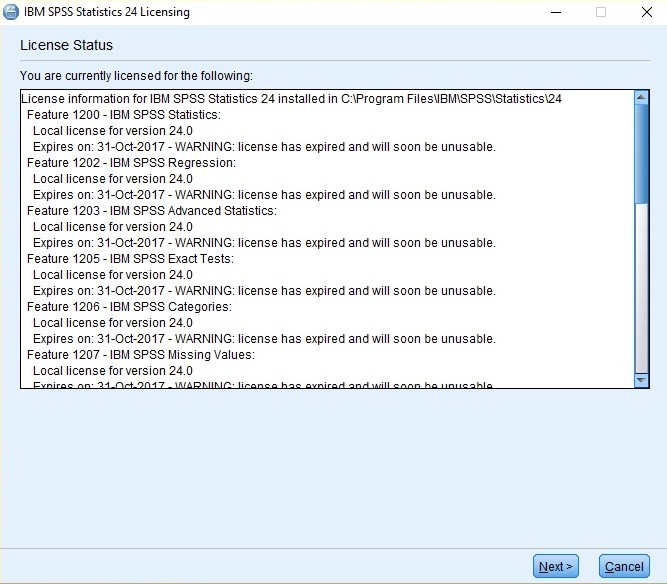Click the 'Feature 1202 - IBM SPSS Regression:' line

[x=131, y=163]
